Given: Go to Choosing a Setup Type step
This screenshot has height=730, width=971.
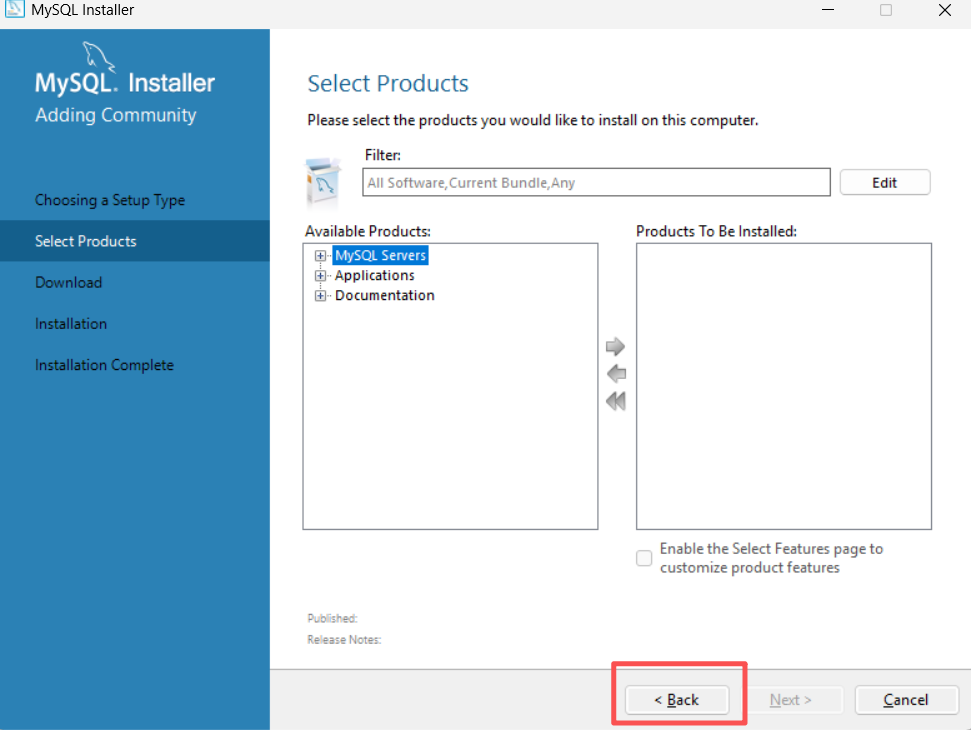Looking at the screenshot, I should 110,200.
